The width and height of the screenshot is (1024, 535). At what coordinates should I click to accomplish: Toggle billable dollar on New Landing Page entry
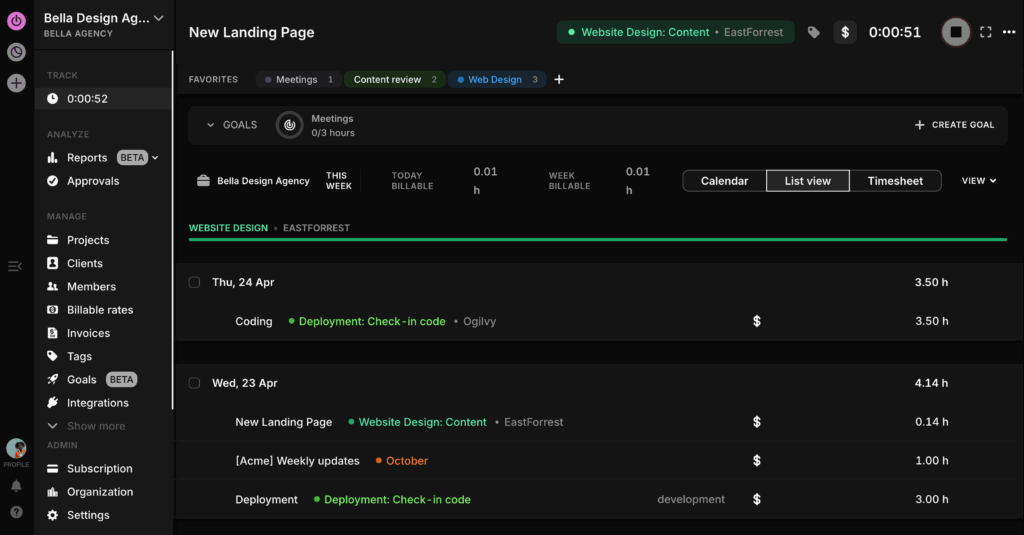[757, 422]
